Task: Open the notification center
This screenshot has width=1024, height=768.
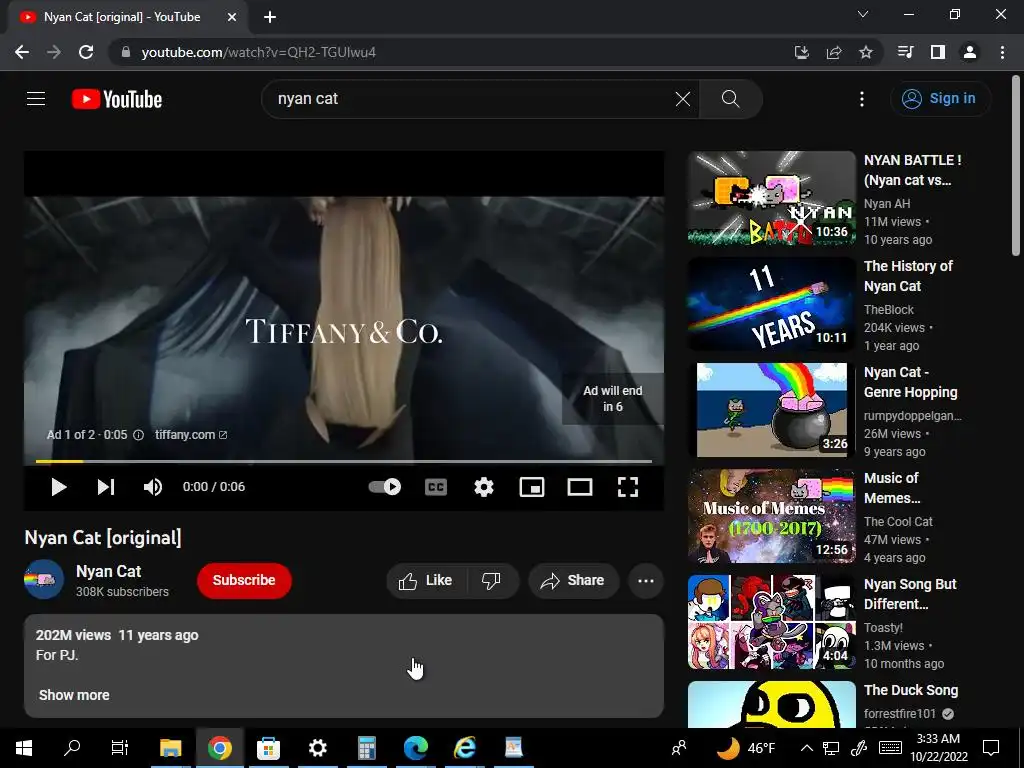Action: tap(991, 748)
